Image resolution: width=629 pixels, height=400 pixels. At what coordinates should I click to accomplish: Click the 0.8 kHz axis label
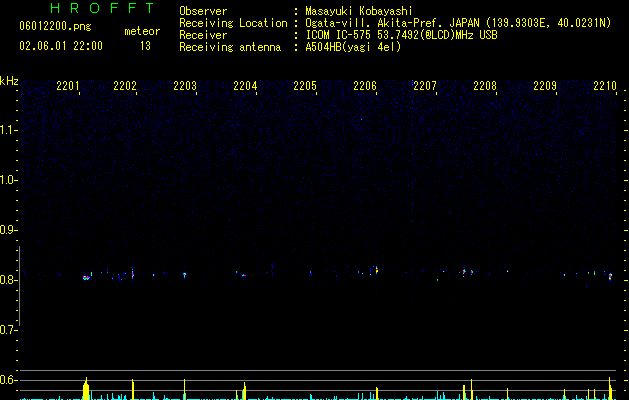click(x=8, y=280)
